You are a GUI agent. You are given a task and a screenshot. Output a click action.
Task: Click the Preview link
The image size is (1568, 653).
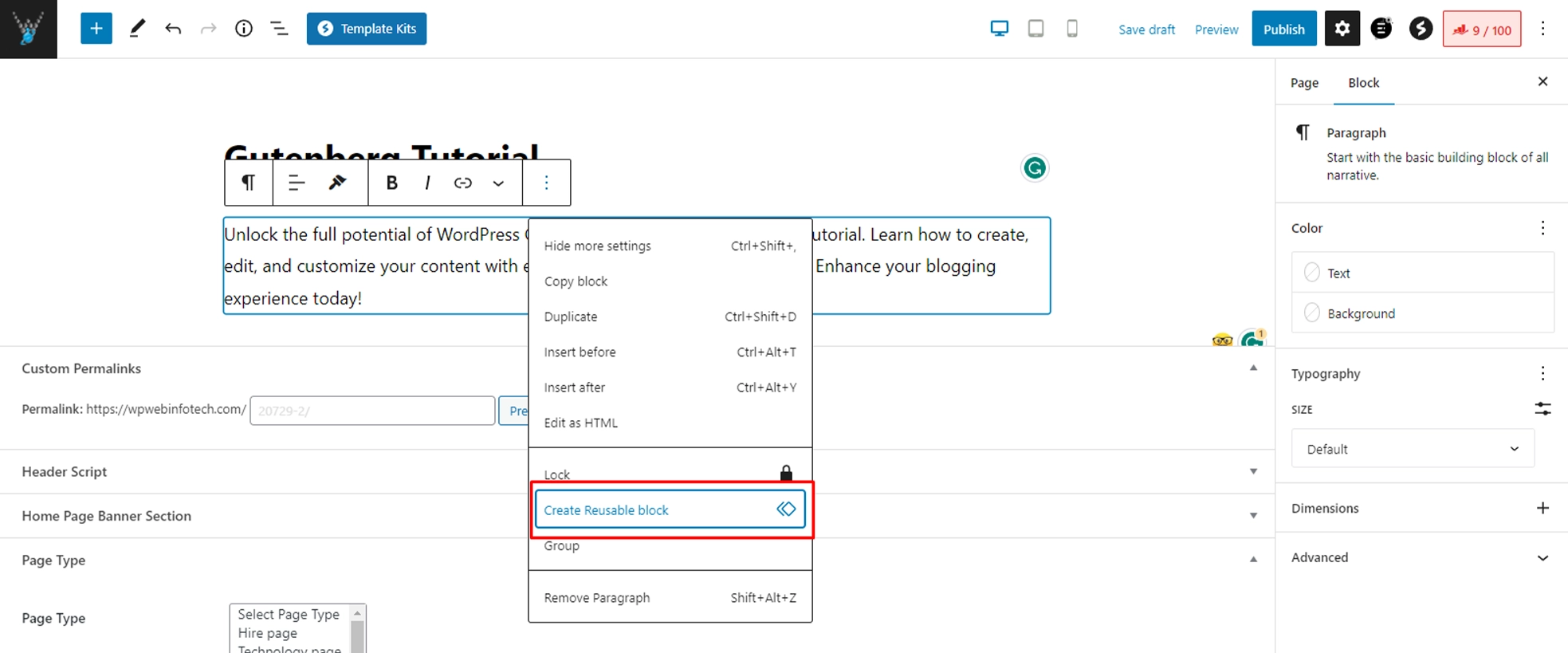pos(1216,30)
